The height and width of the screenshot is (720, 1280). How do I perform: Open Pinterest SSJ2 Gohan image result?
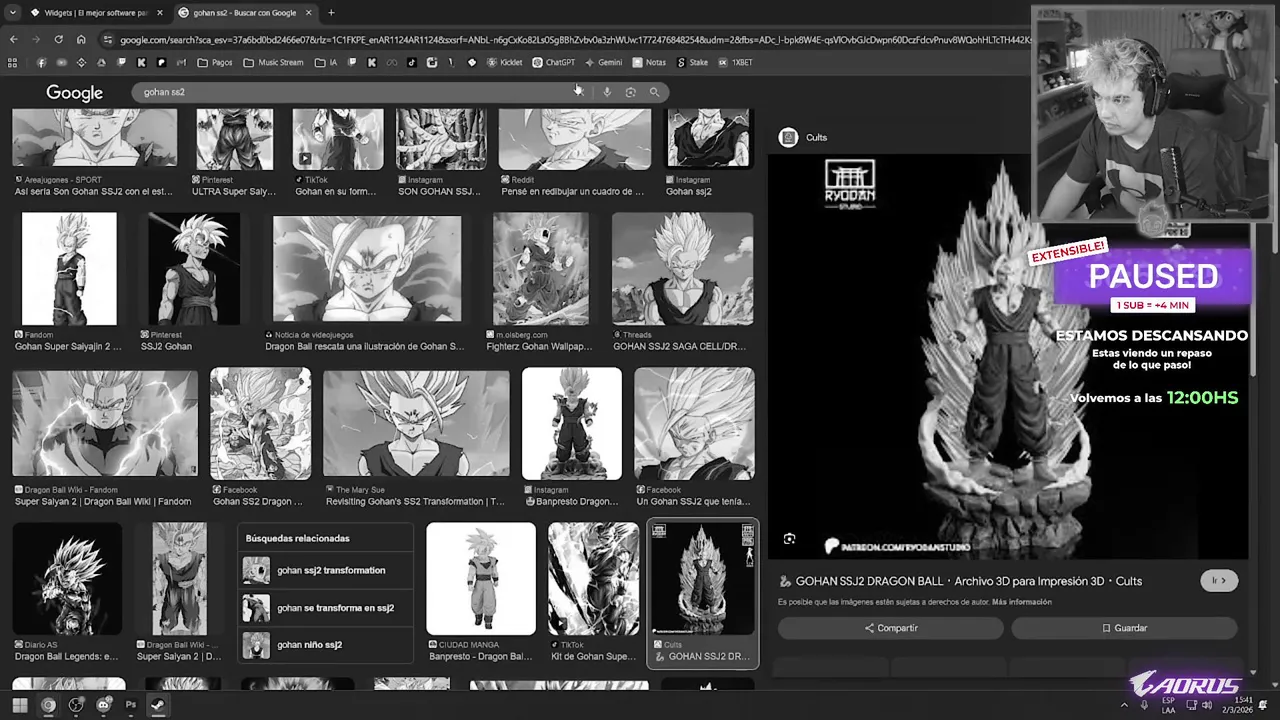pos(194,269)
